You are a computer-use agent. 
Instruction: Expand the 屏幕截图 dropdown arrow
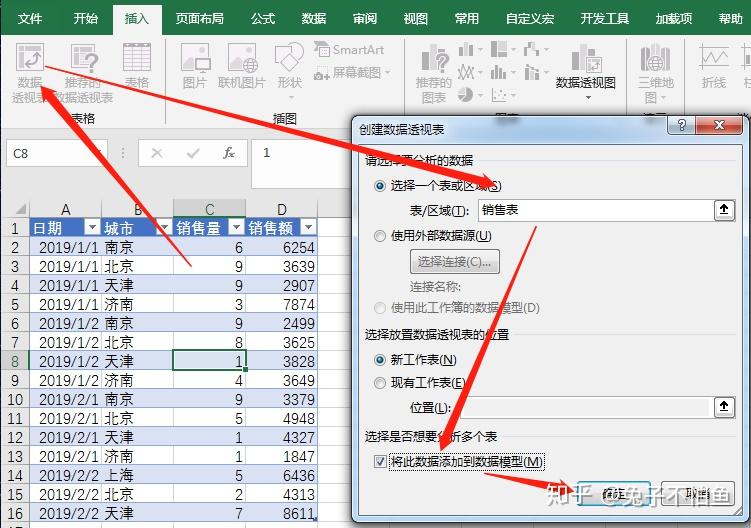[x=387, y=73]
